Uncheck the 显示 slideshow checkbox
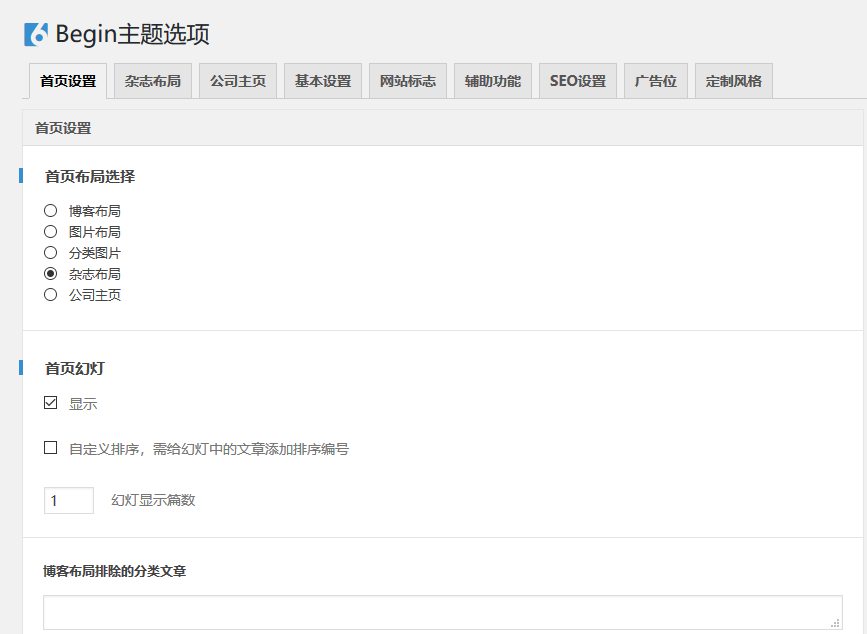 [x=50, y=403]
